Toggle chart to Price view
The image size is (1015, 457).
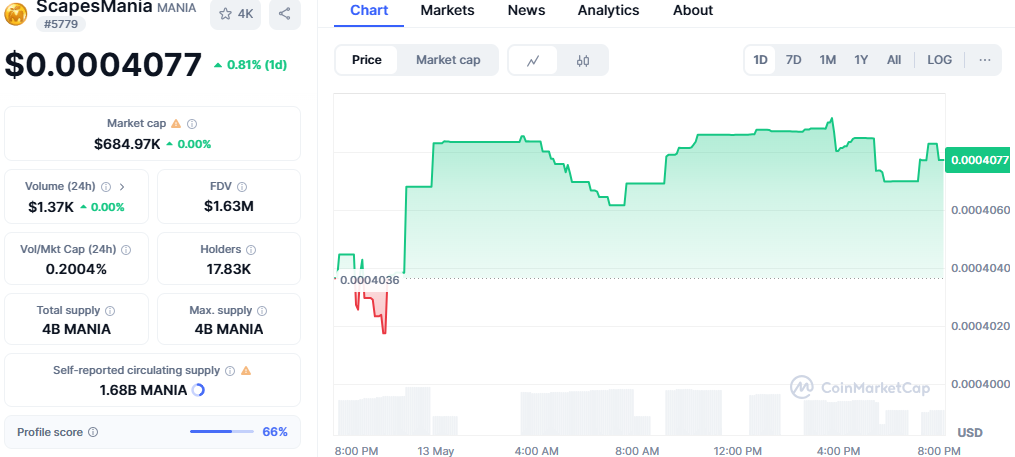pyautogui.click(x=367, y=60)
